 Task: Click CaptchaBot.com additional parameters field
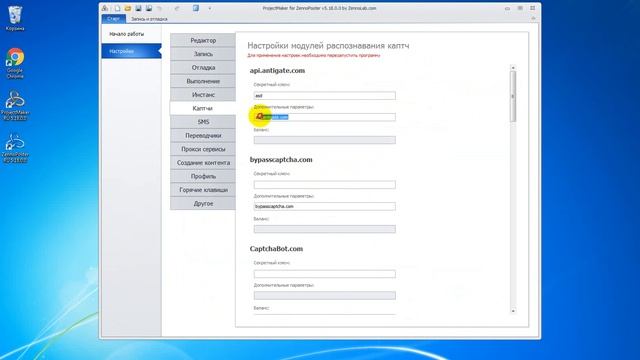[324, 295]
